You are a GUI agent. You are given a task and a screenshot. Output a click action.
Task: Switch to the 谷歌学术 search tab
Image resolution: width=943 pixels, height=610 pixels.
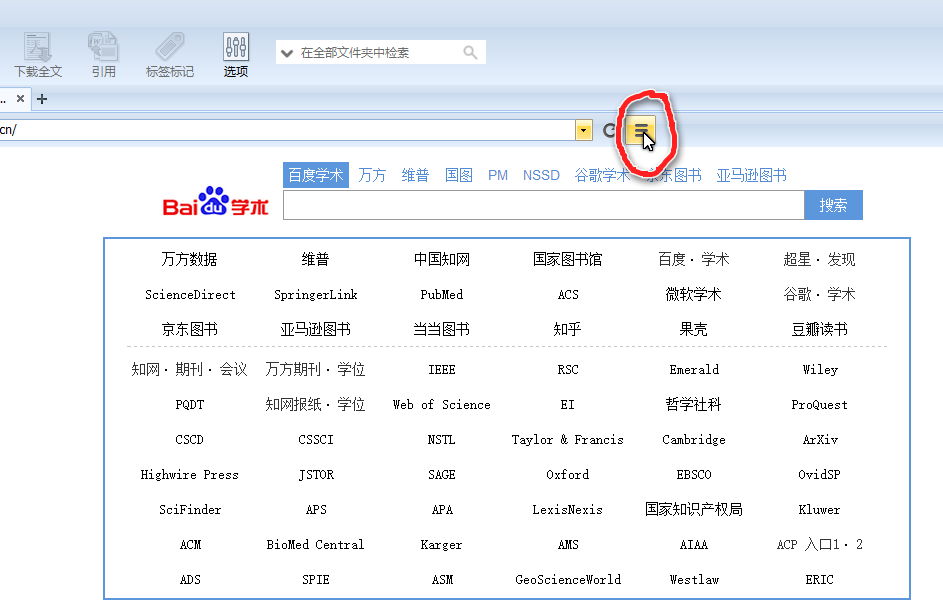point(602,175)
